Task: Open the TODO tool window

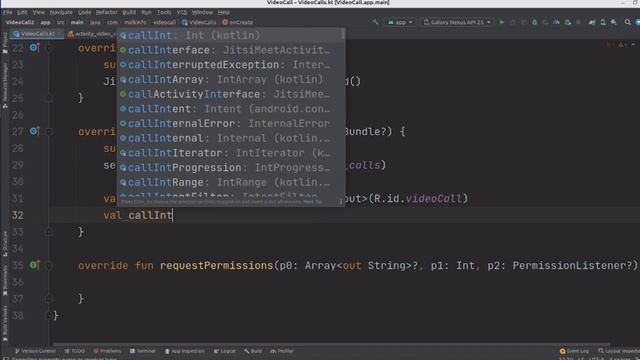Action: (x=75, y=351)
